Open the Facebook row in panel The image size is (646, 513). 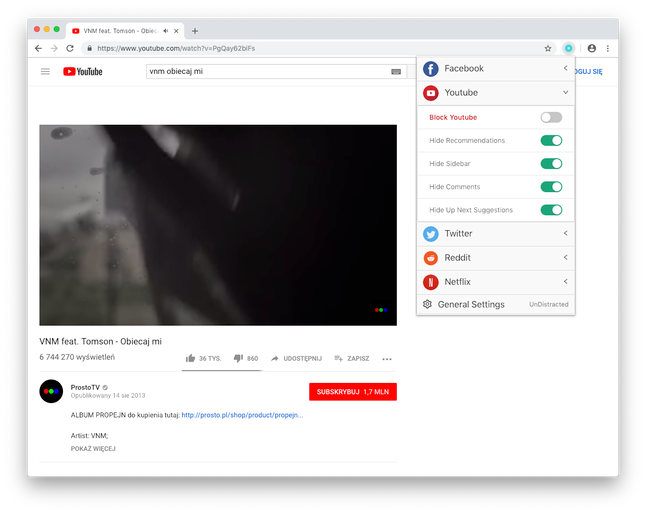(496, 69)
